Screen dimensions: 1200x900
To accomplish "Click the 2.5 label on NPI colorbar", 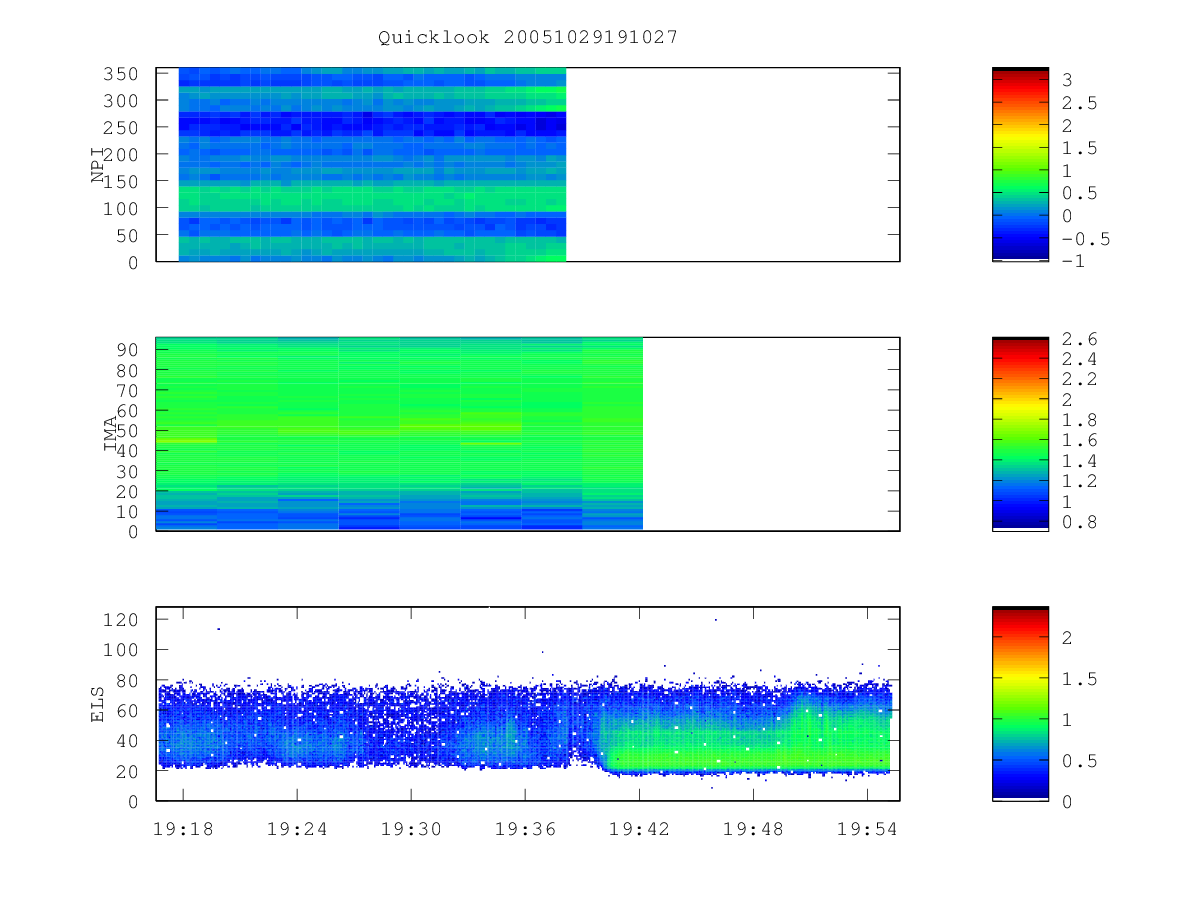I will point(1079,102).
